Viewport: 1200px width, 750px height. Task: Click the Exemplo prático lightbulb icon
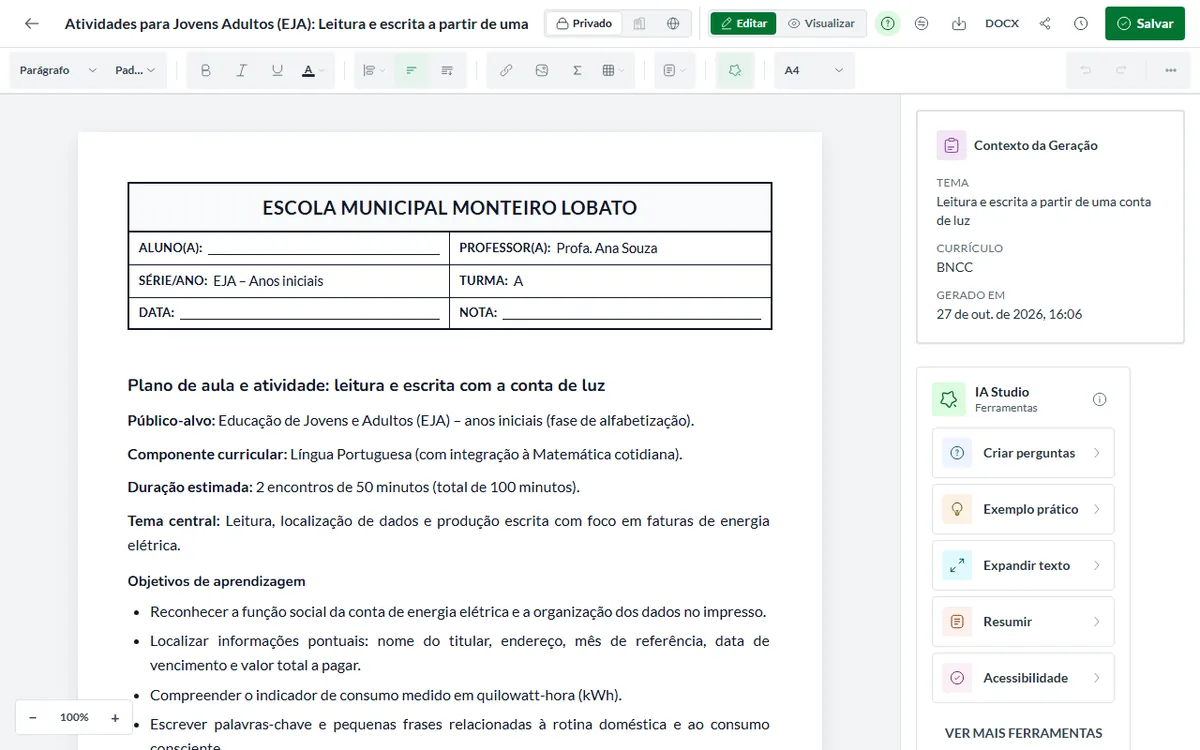tap(957, 509)
